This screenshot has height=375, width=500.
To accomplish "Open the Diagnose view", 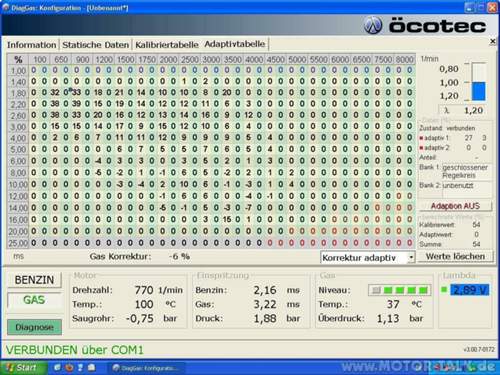I will tap(34, 327).
